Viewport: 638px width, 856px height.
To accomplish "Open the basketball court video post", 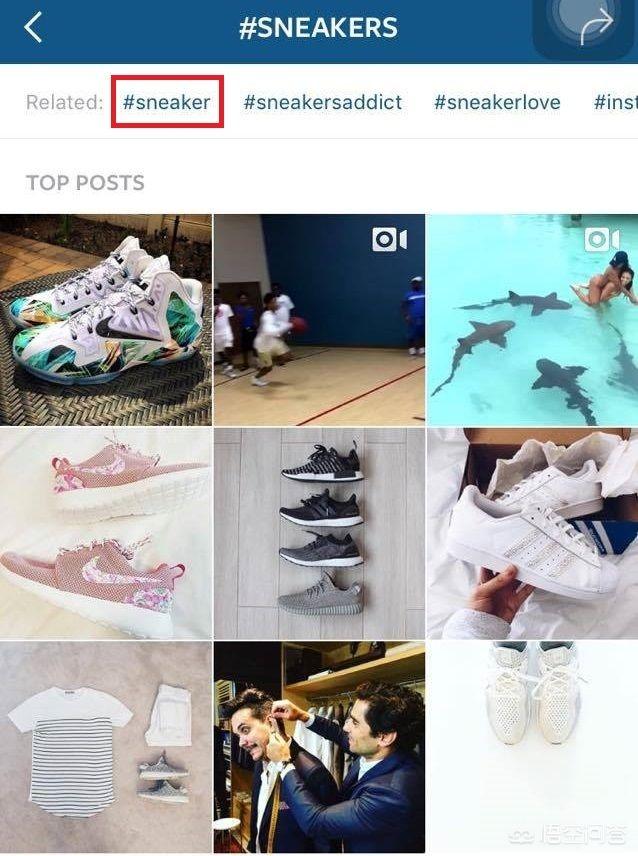I will pyautogui.click(x=319, y=319).
